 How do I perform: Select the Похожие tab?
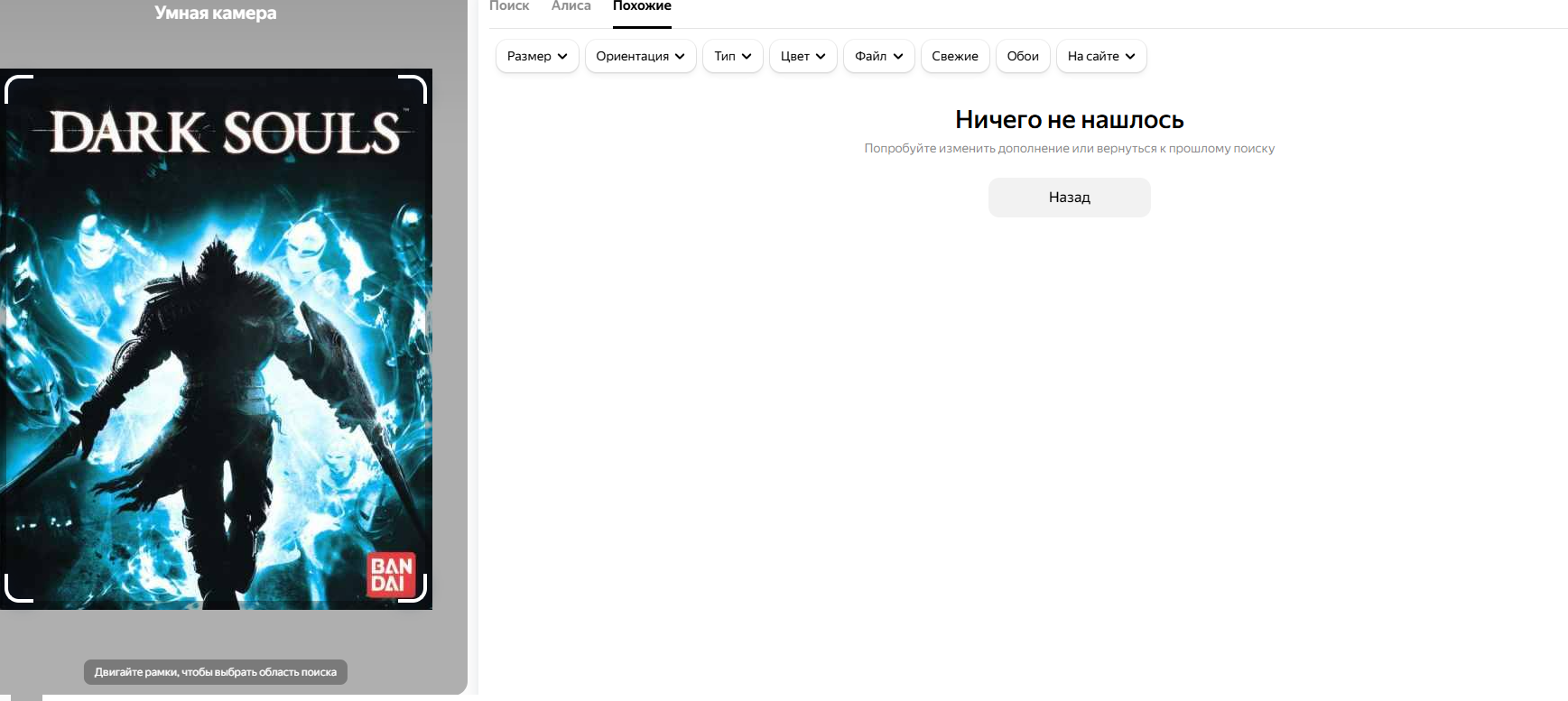(642, 6)
